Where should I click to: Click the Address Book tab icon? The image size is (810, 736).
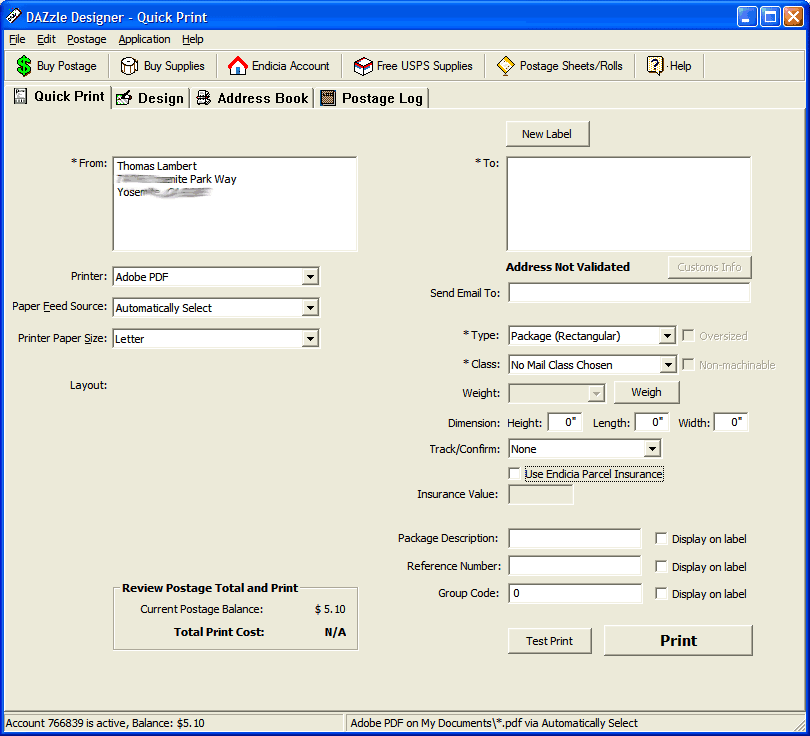(x=204, y=98)
